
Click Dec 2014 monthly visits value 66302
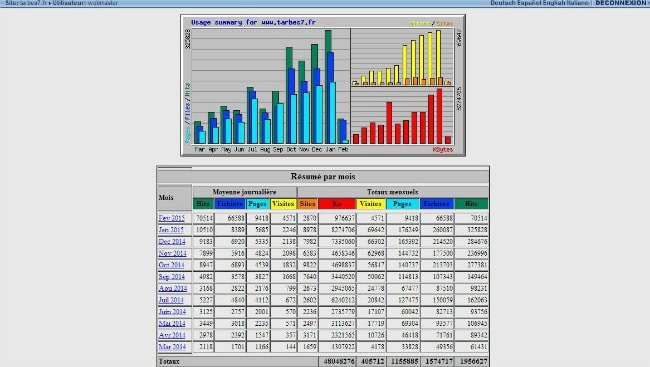[x=376, y=241]
